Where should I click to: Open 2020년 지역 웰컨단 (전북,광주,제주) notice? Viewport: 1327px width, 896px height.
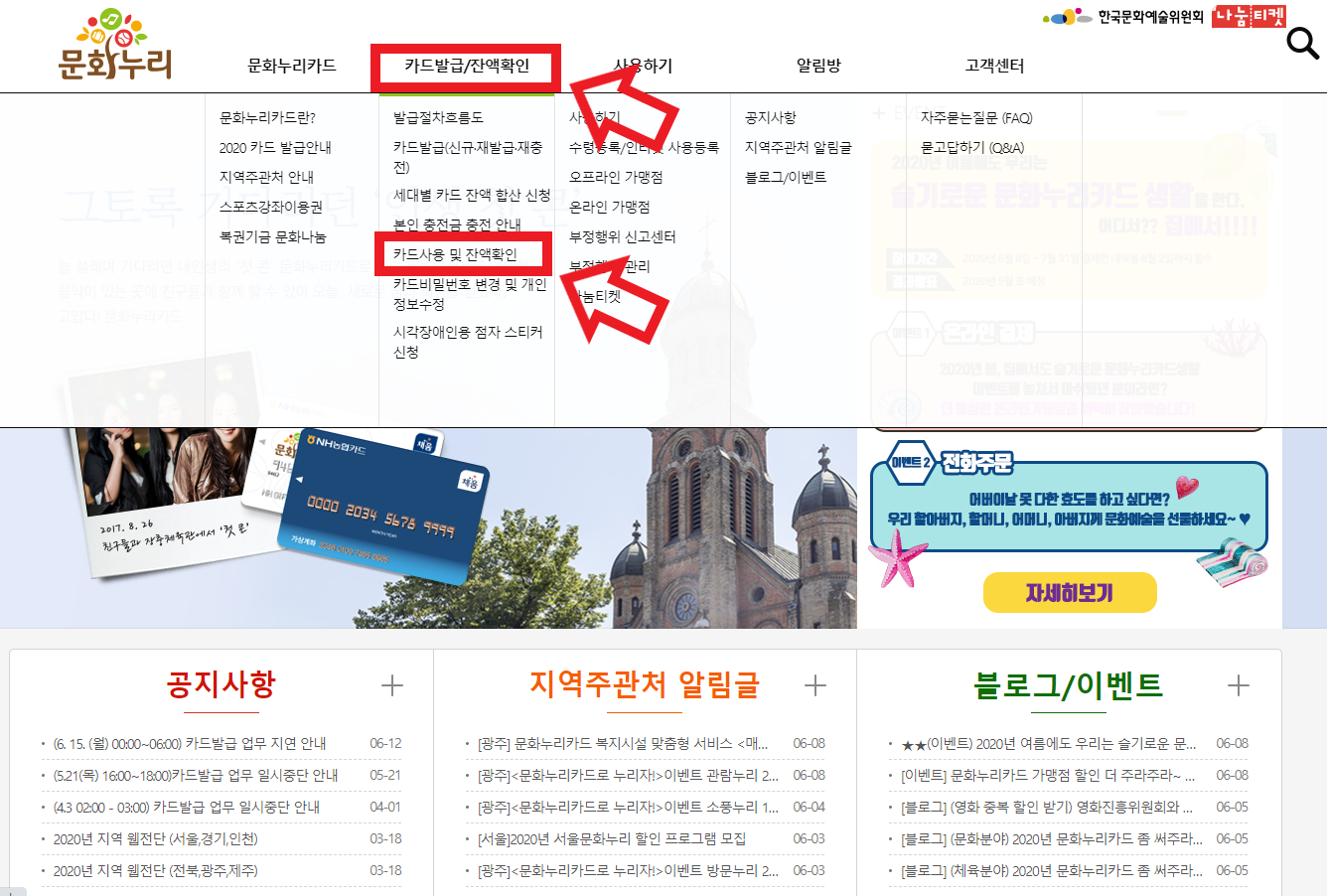(156, 870)
